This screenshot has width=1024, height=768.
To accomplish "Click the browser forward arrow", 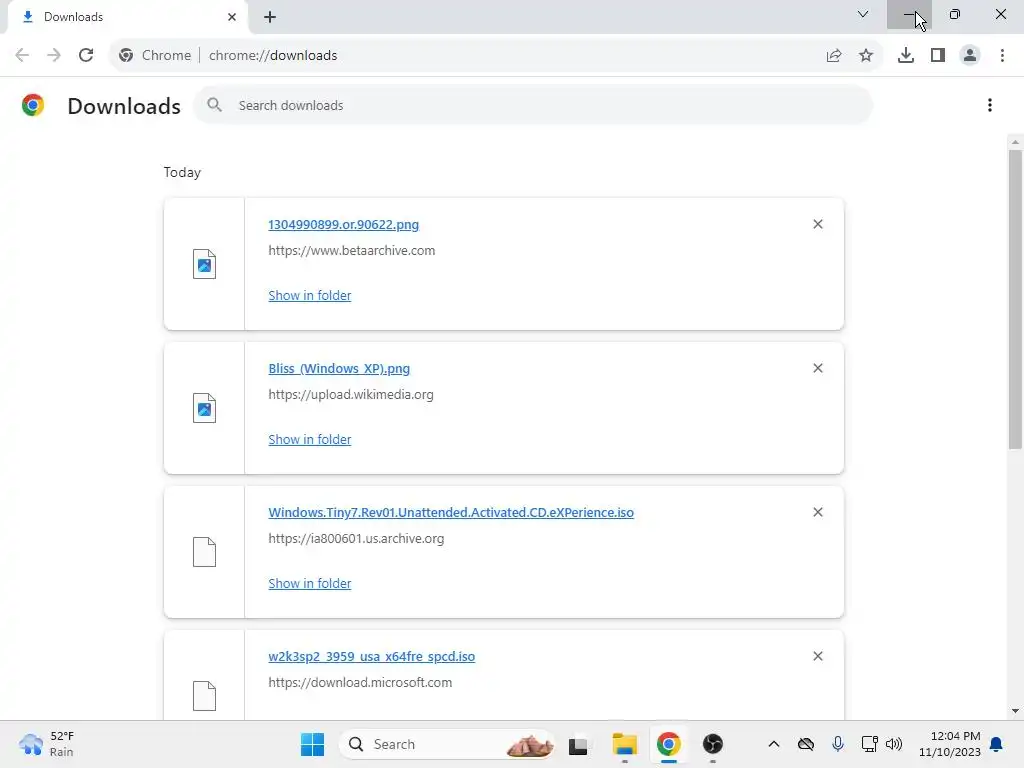I will pos(54,55).
